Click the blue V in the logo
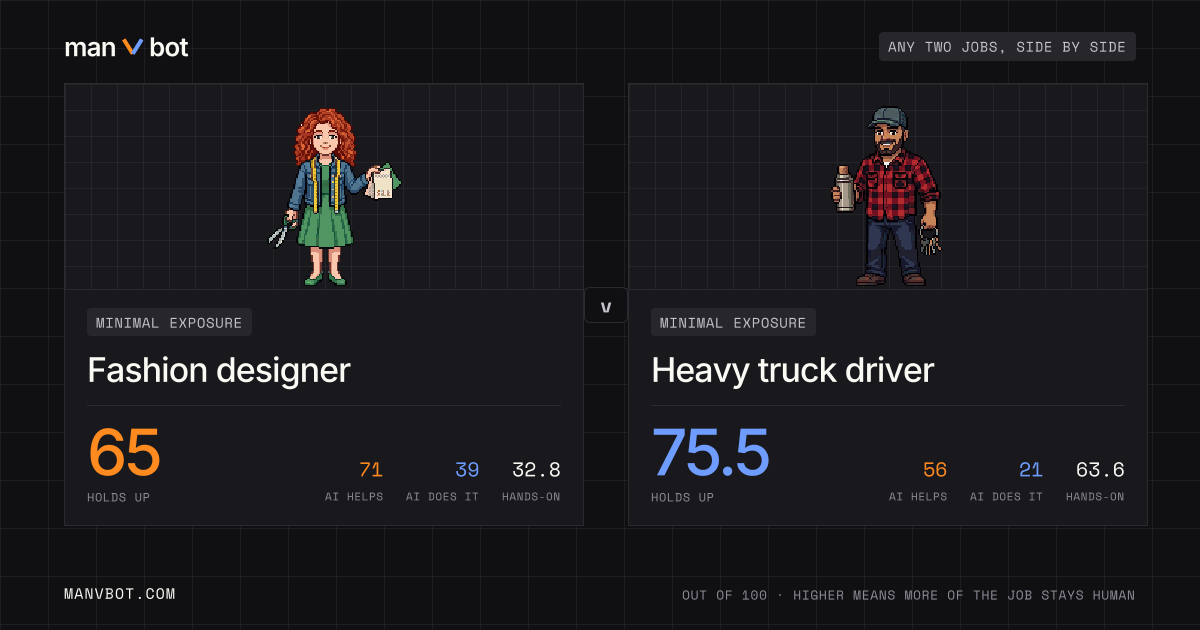1200x630 pixels. [x=133, y=47]
